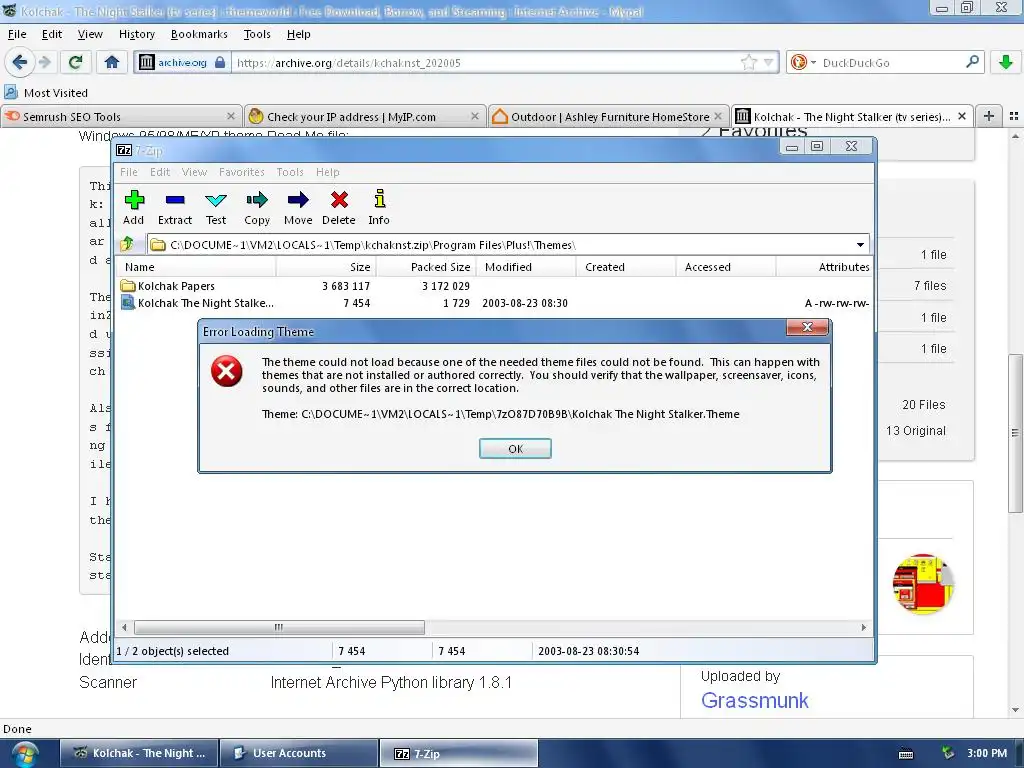Close the Error Loading Theme dialog
Screen dimensions: 1024x768
pyautogui.click(x=807, y=327)
